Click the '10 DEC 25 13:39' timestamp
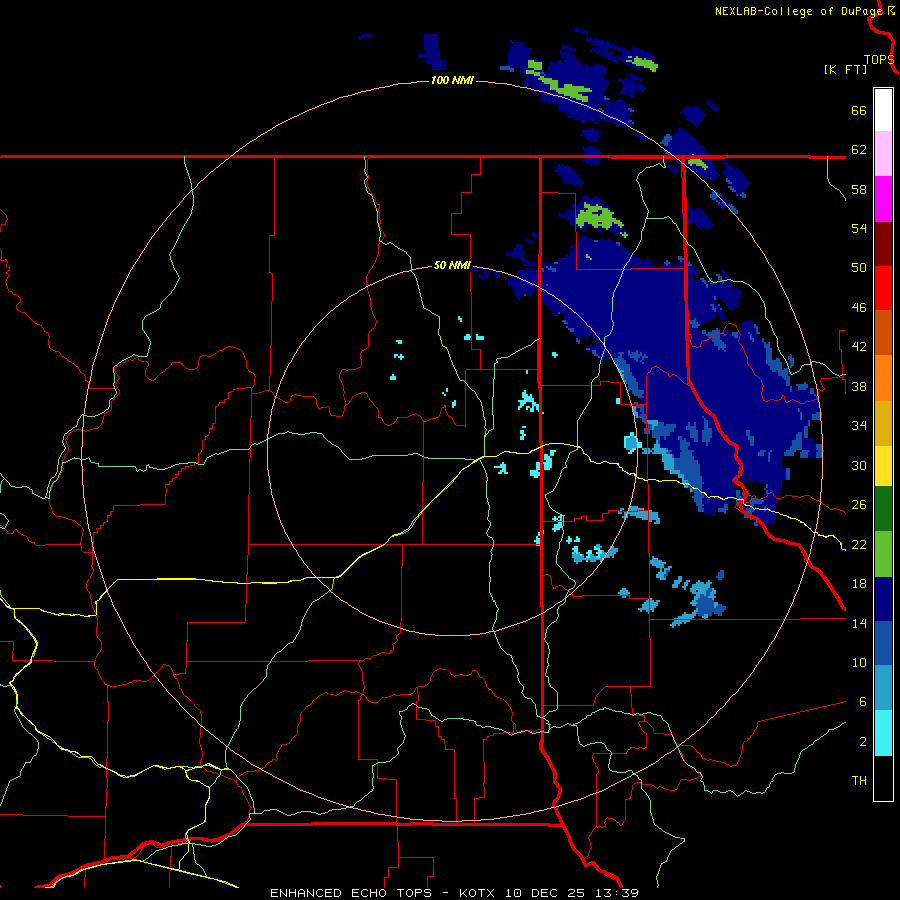 [x=572, y=893]
